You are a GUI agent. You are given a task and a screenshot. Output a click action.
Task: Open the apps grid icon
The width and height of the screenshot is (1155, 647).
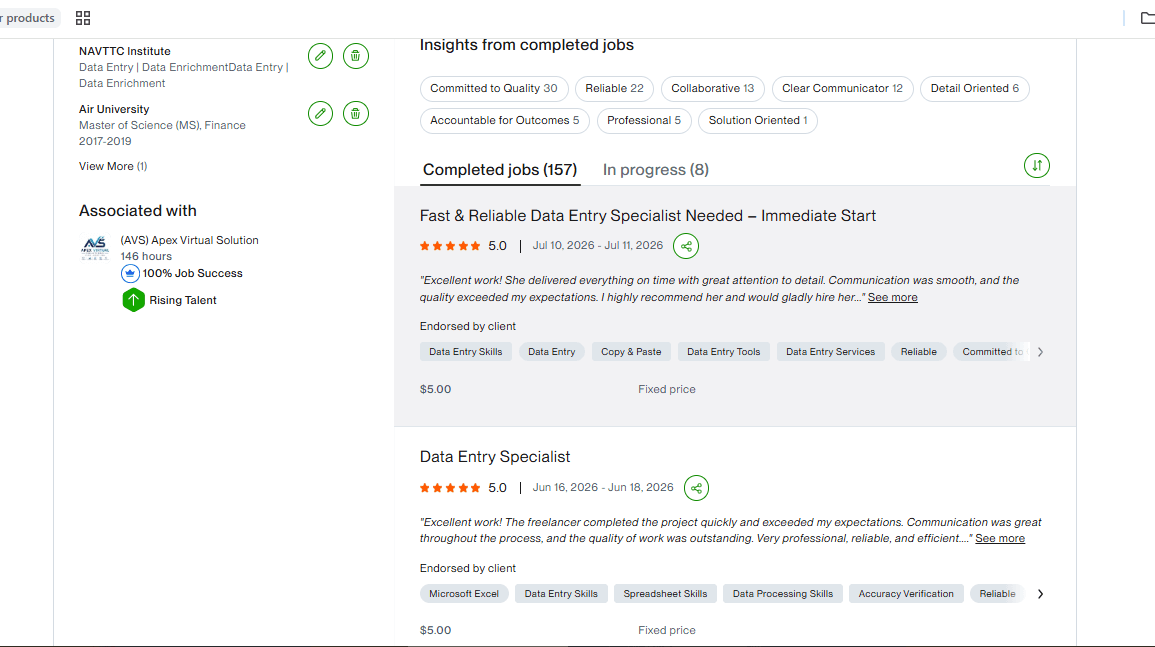(82, 18)
